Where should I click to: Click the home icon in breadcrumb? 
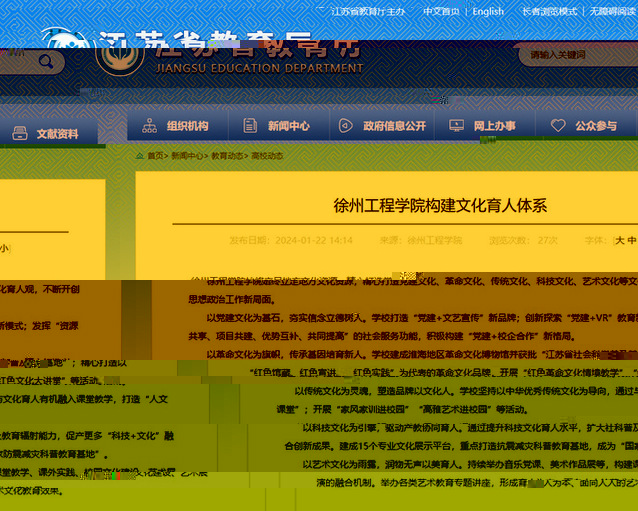tap(140, 156)
